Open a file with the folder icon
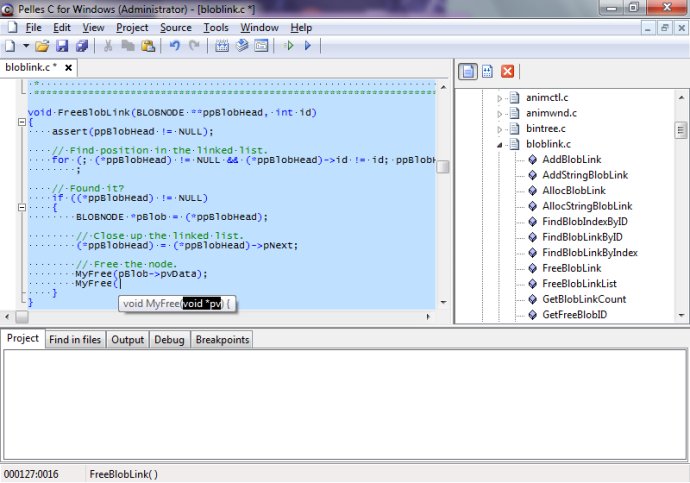The height and width of the screenshot is (483, 690). click(42, 46)
